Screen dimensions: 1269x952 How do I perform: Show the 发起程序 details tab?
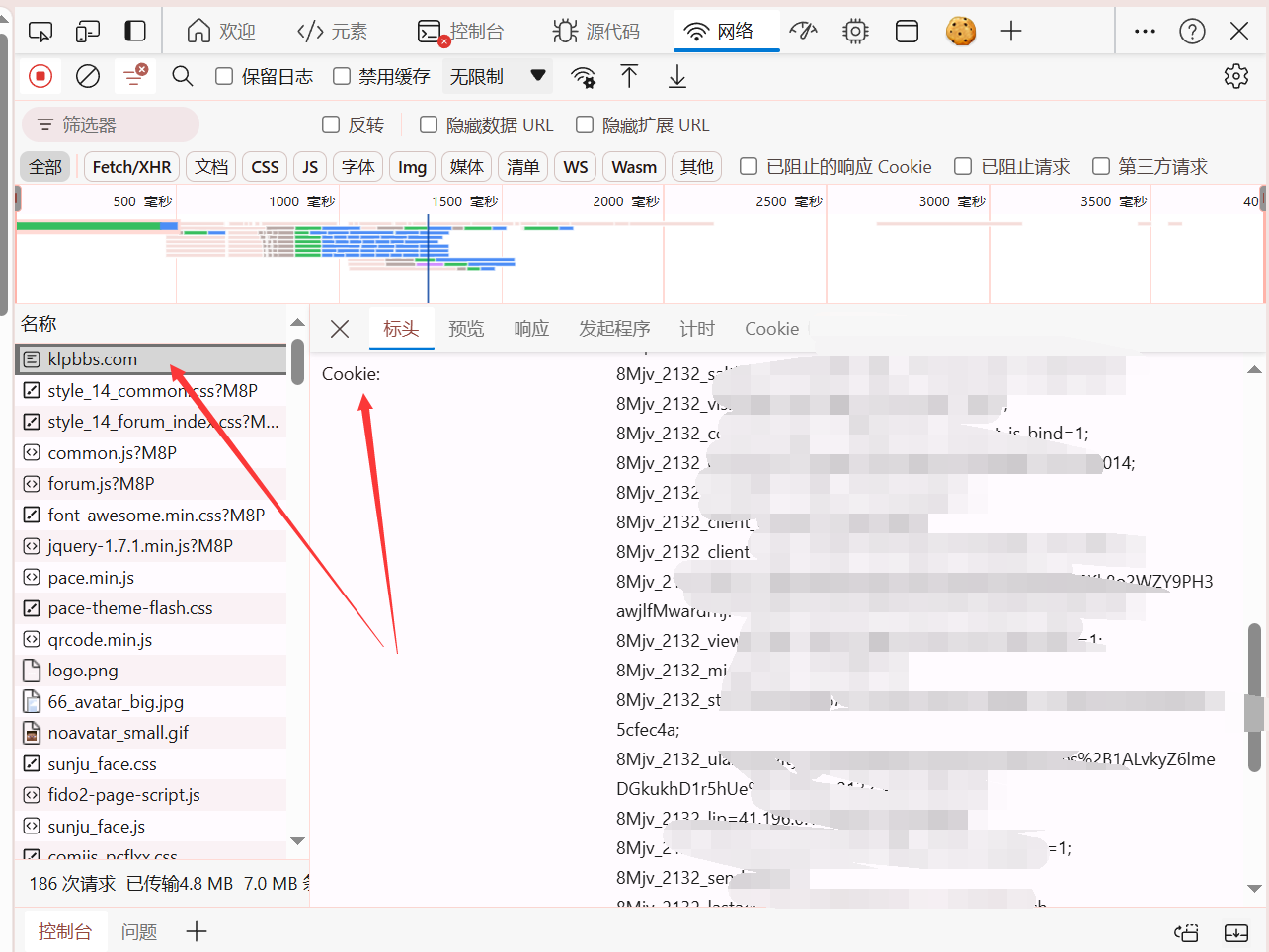(x=614, y=329)
